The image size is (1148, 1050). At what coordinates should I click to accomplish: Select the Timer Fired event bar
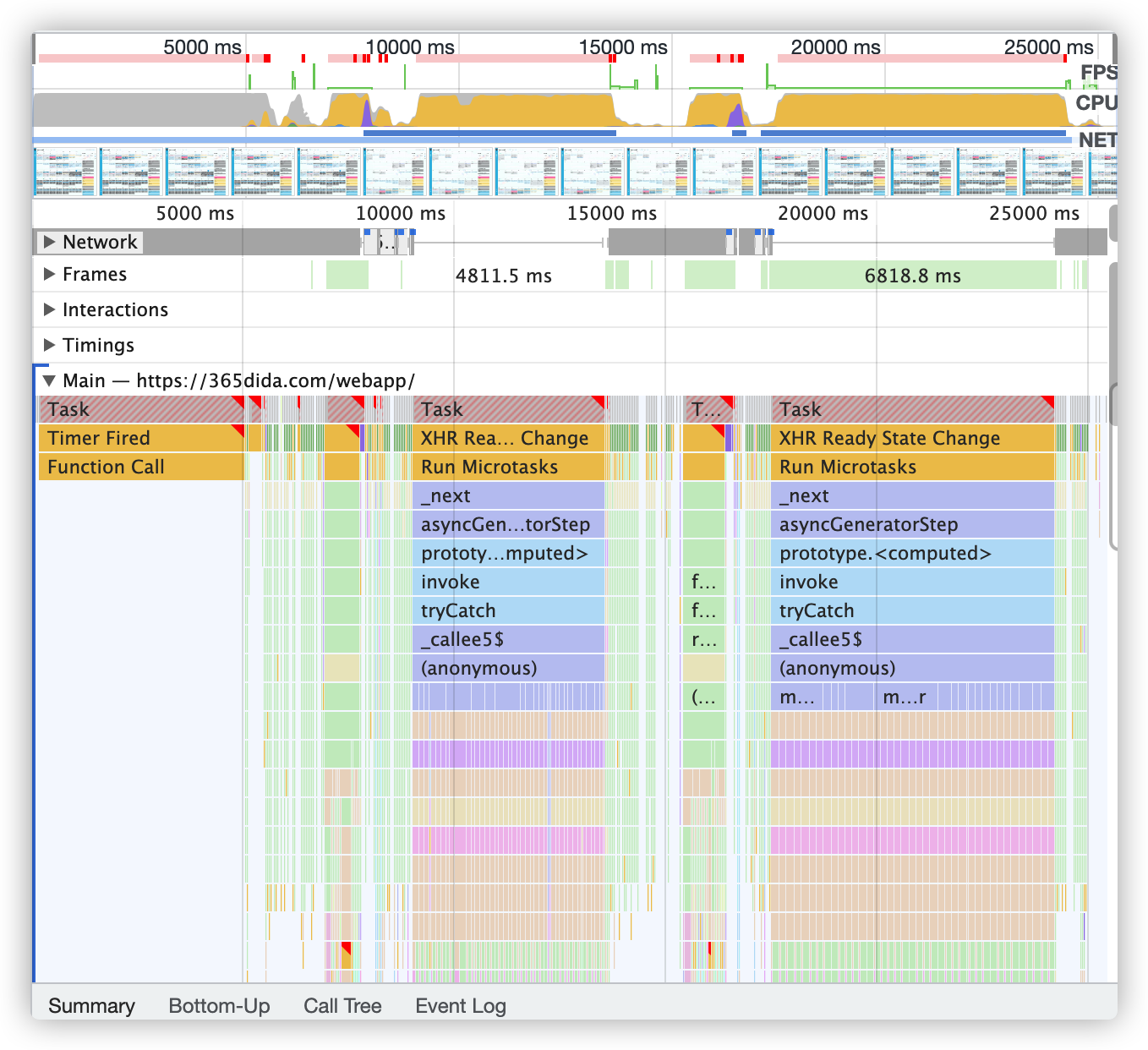click(141, 438)
